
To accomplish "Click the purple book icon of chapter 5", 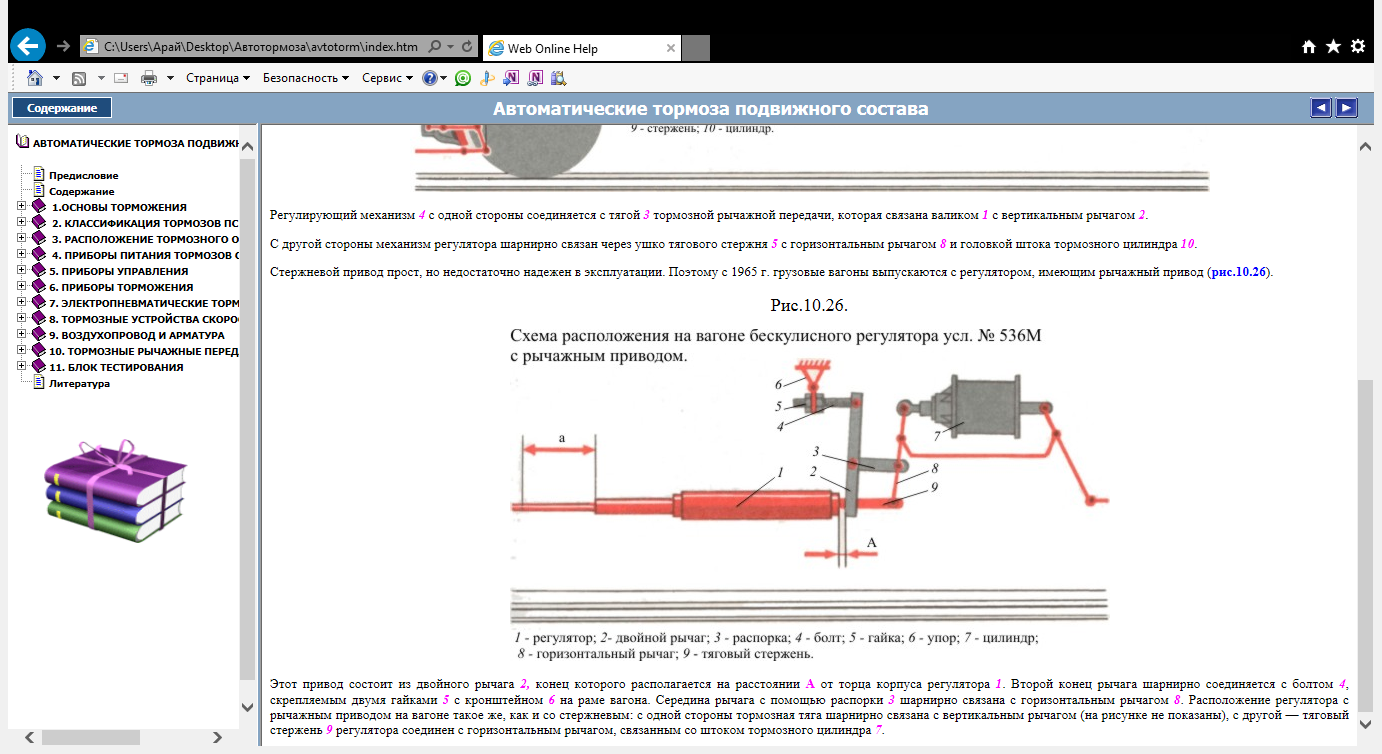I will tap(39, 271).
